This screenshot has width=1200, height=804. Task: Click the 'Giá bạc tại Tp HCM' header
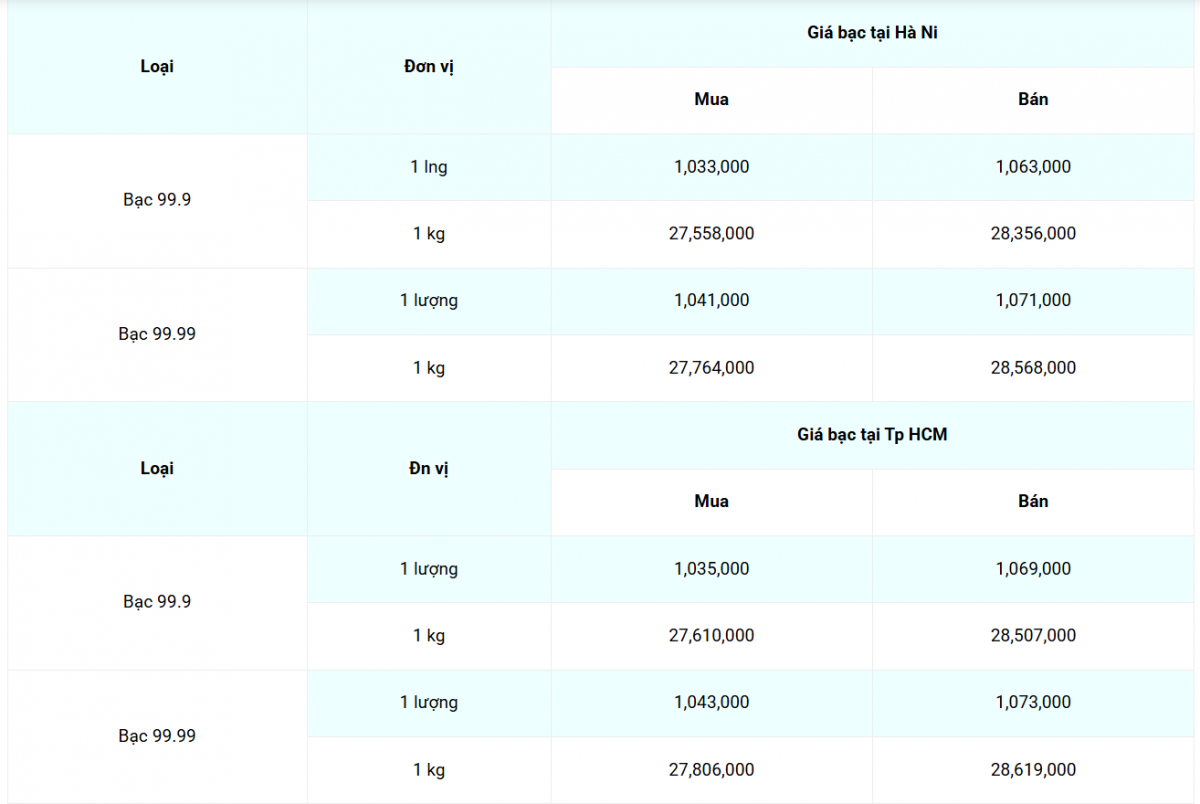coord(872,435)
